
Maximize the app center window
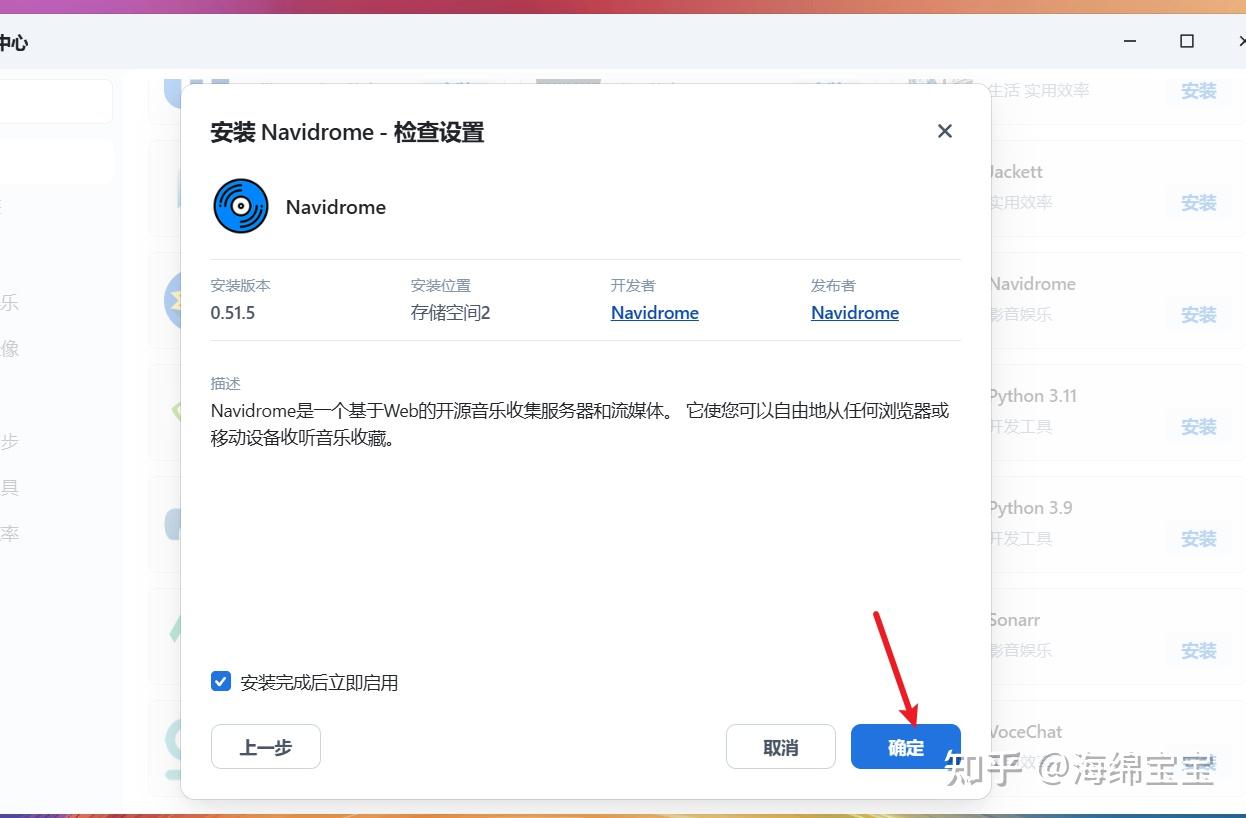pos(1187,41)
